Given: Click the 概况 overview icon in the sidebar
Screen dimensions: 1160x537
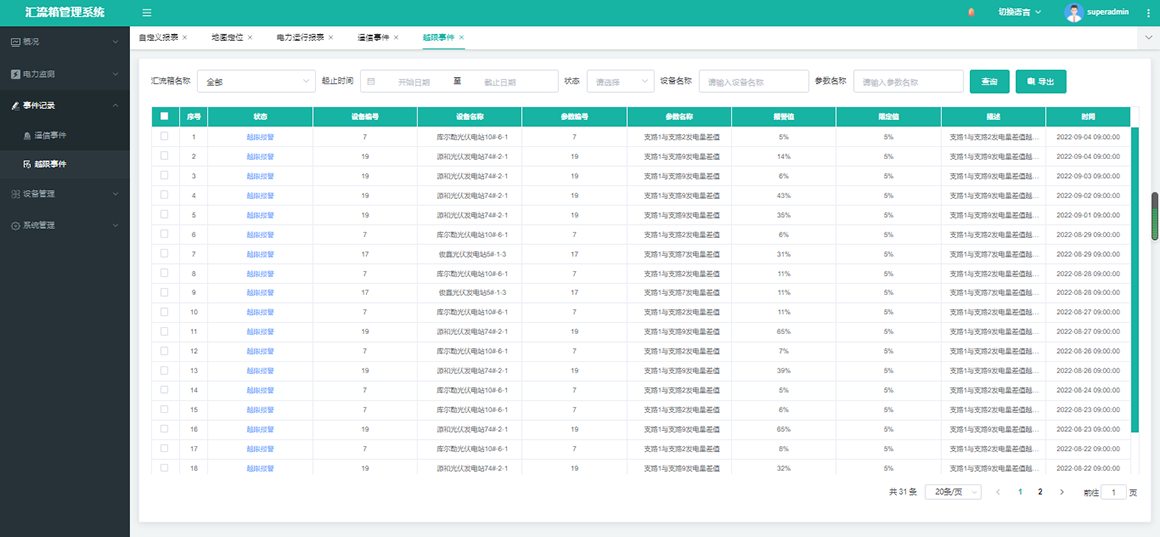Looking at the screenshot, I should point(16,42).
